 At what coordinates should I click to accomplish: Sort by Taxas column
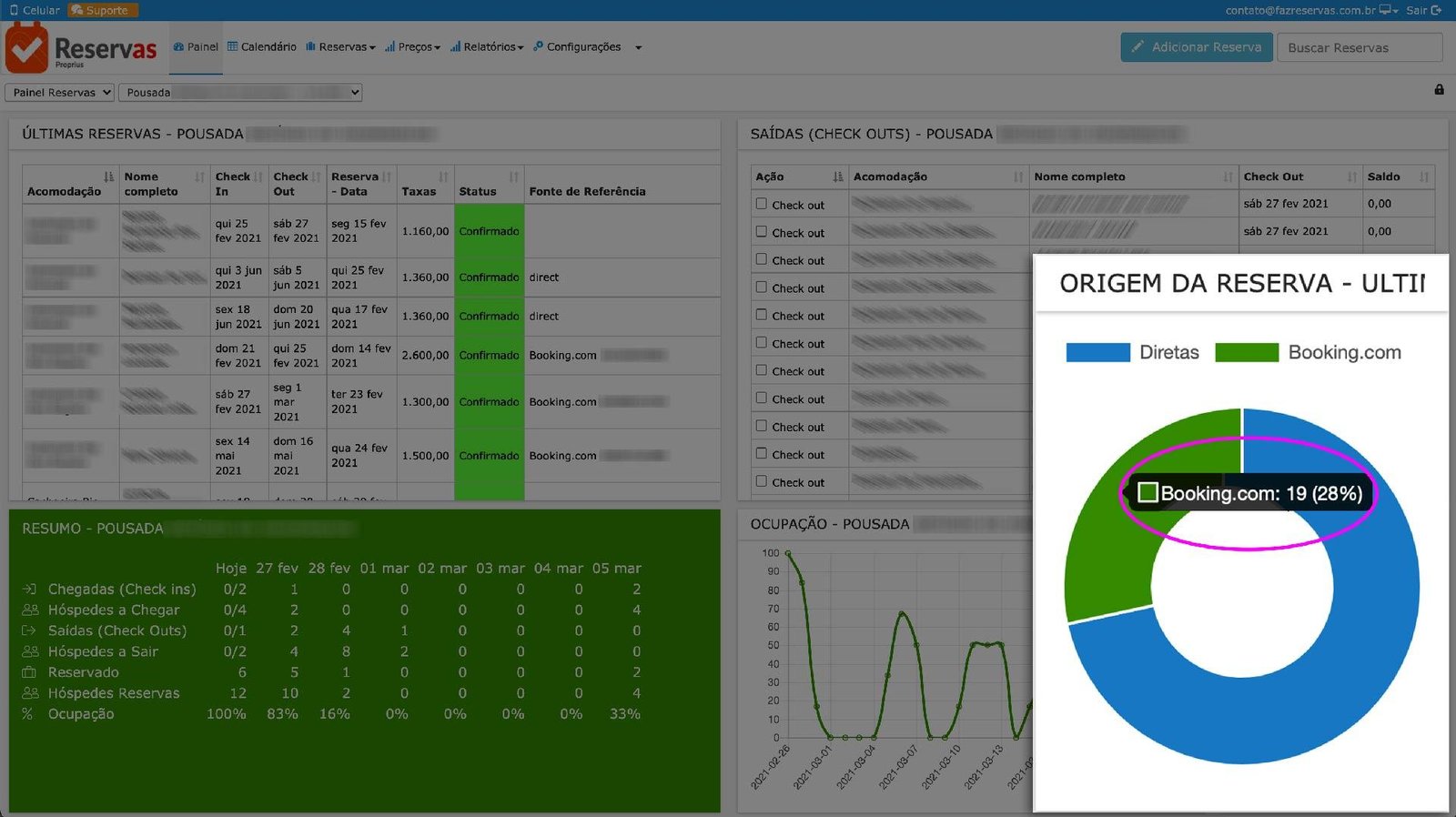click(443, 177)
